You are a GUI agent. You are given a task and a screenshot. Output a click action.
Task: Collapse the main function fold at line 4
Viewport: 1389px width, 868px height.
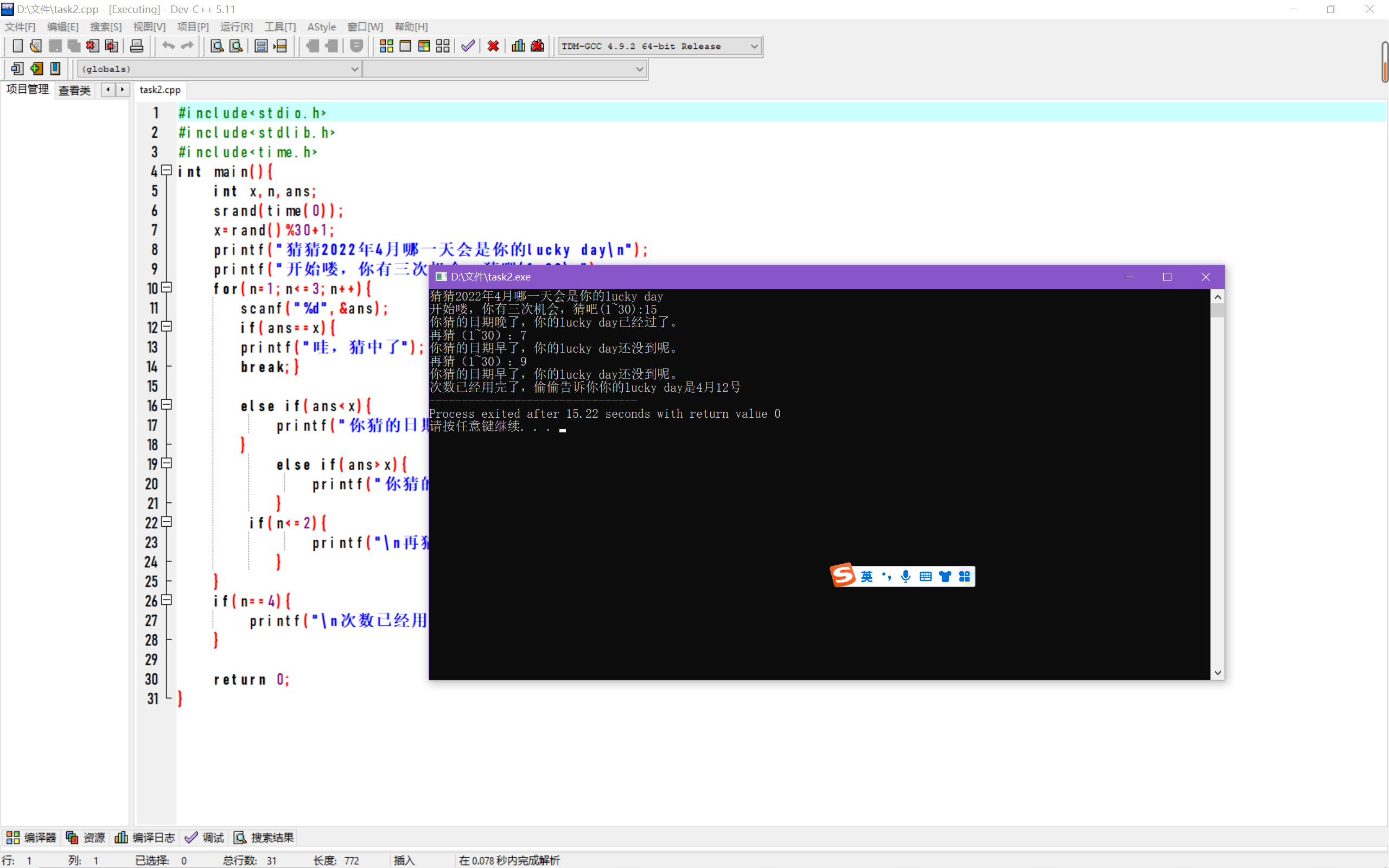coord(167,170)
